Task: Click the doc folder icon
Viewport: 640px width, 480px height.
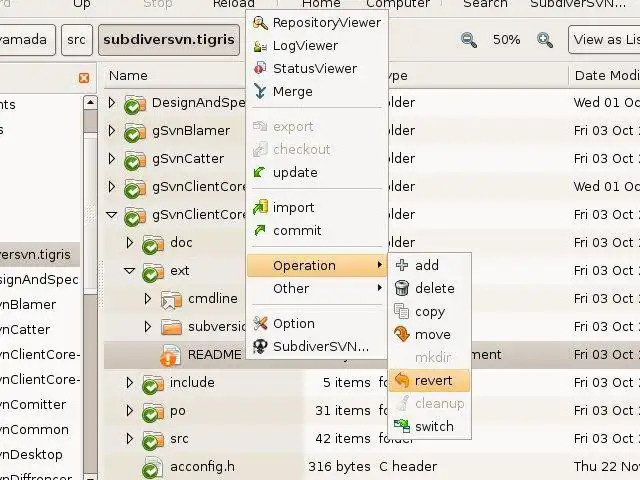Action: [153, 244]
